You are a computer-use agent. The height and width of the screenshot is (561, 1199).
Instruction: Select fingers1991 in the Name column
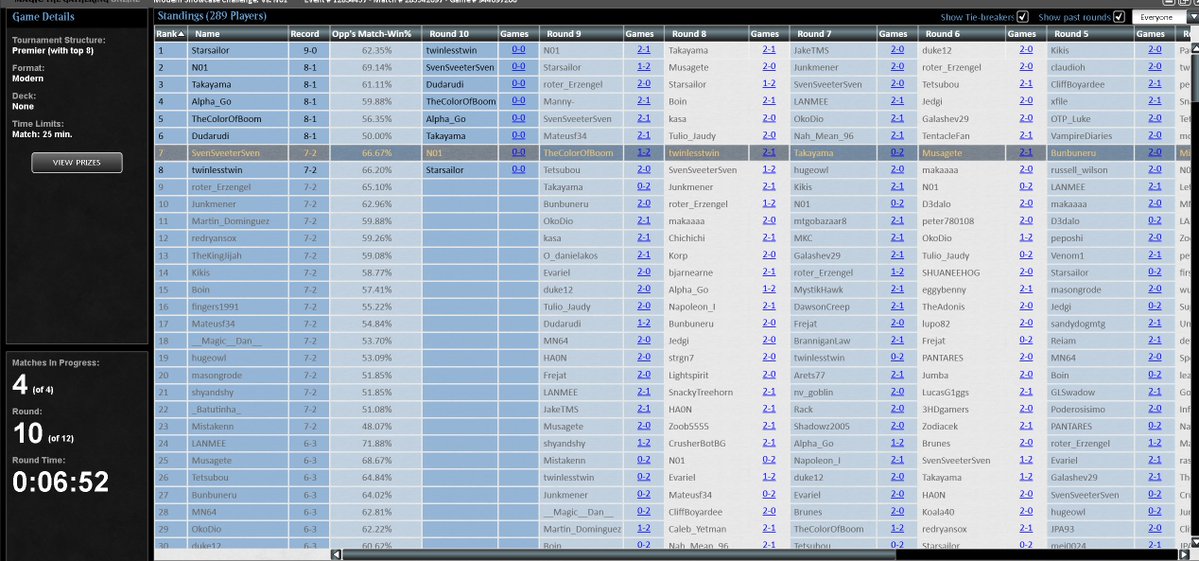tap(215, 306)
